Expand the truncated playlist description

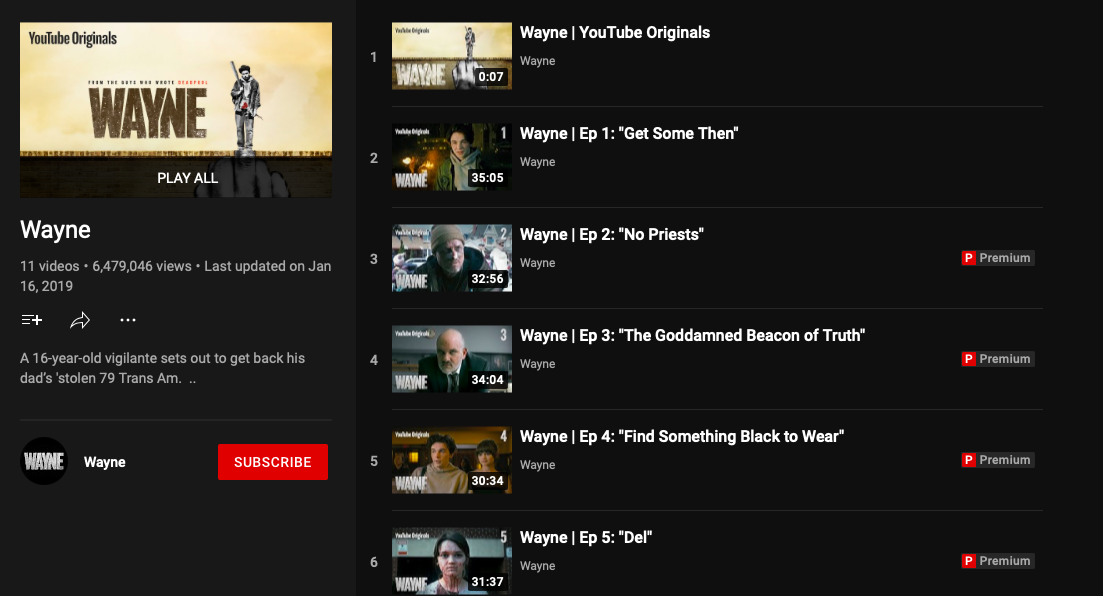pos(192,379)
